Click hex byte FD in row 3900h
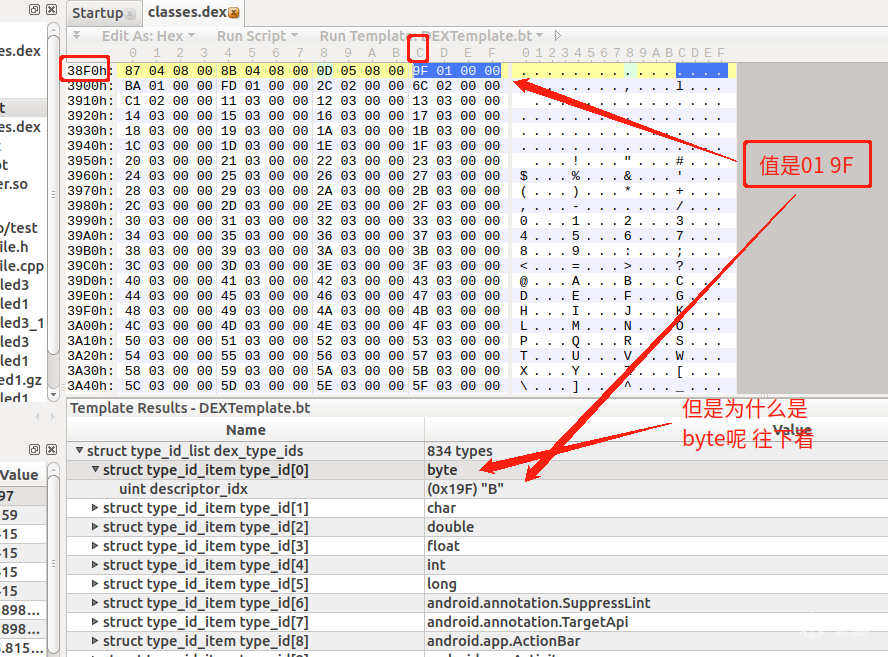Screen dimensions: 888x657 click(x=229, y=86)
